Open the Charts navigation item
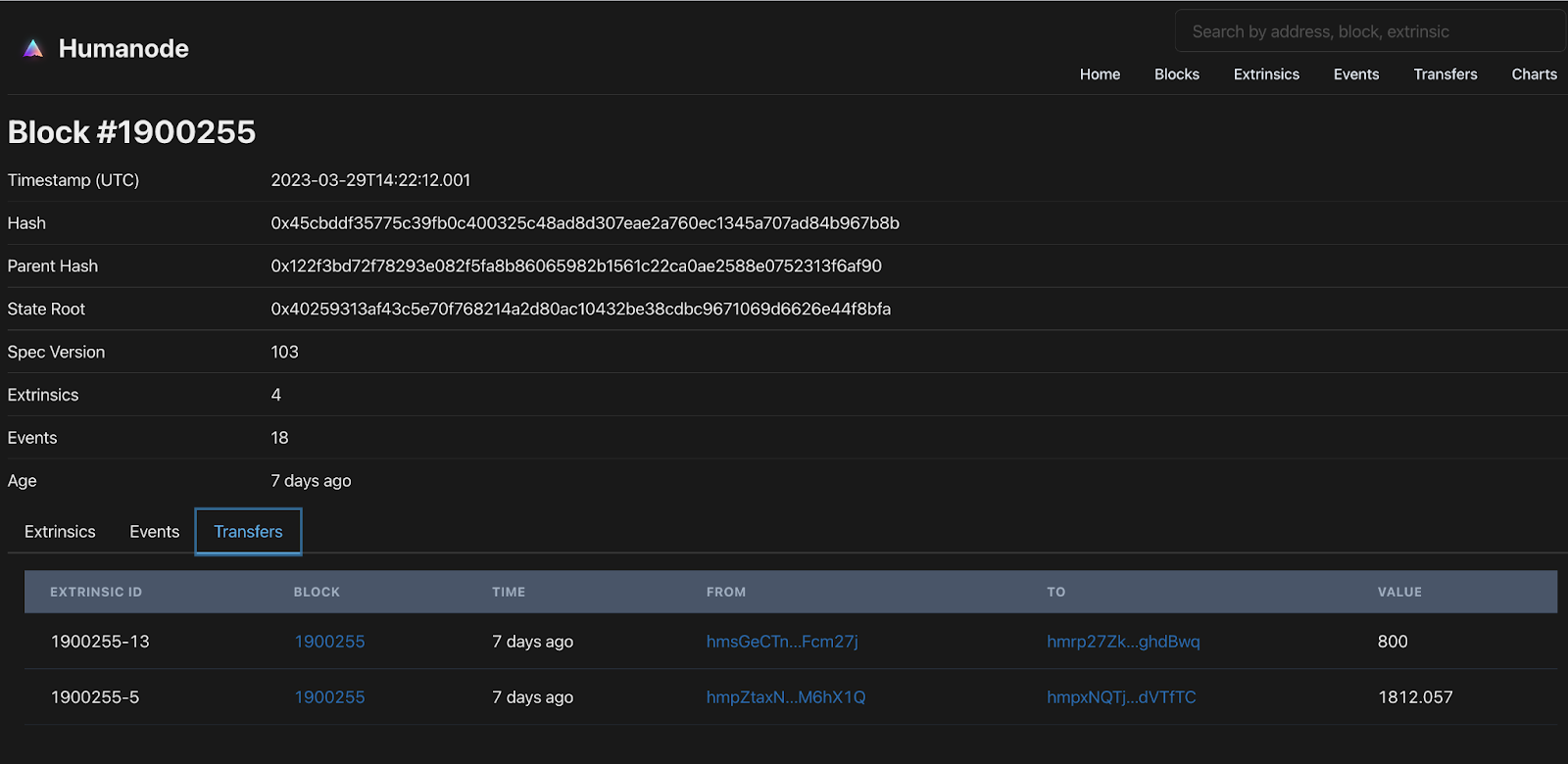This screenshot has width=1568, height=764. 1535,74
